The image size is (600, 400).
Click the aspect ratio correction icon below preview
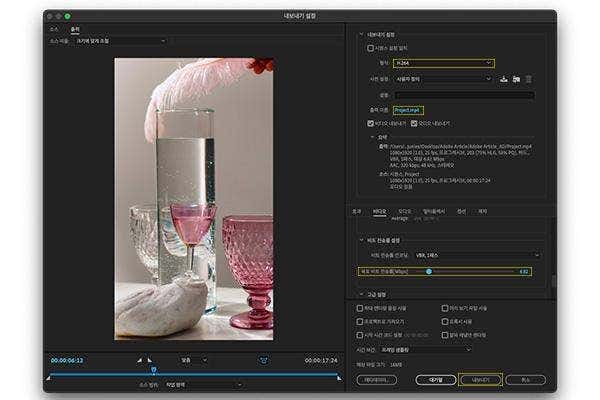[264, 360]
